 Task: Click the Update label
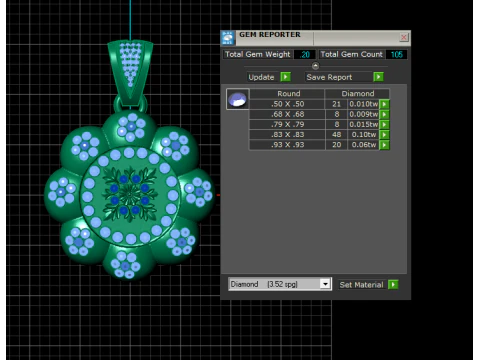click(x=261, y=77)
